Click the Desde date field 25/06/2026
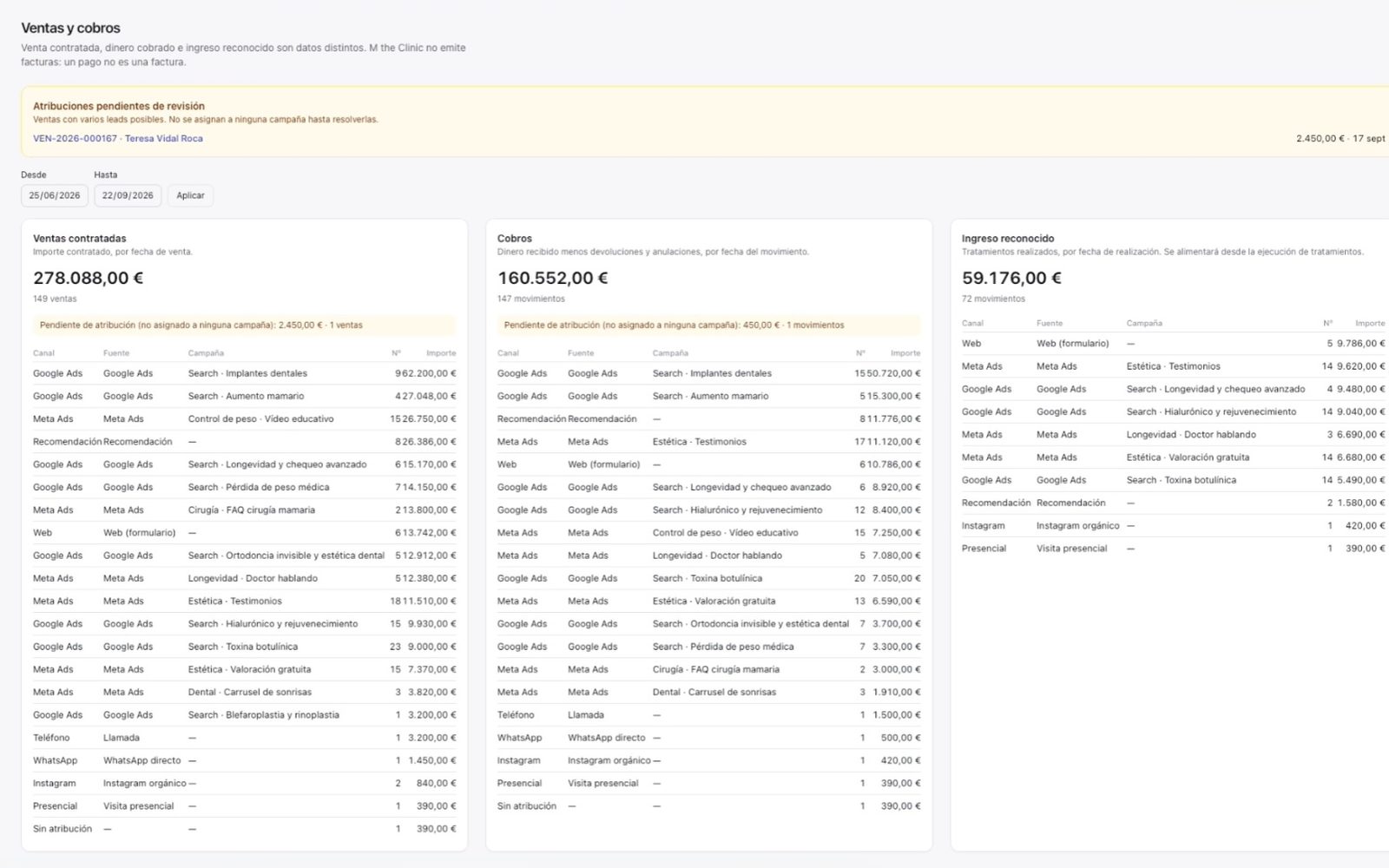This screenshot has height=868, width=1389. tap(55, 195)
